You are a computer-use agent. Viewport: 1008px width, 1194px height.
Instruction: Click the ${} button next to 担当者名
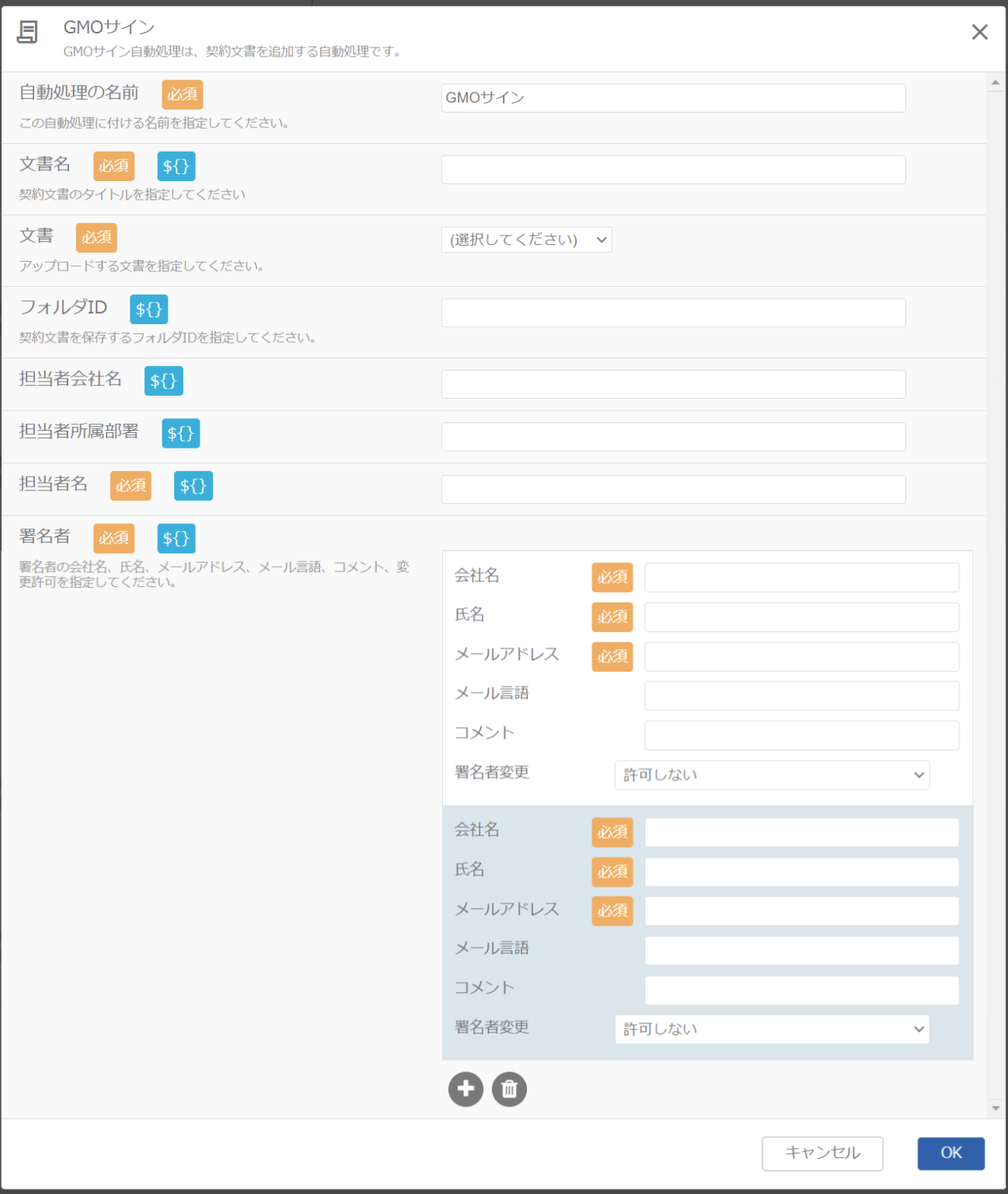[194, 487]
